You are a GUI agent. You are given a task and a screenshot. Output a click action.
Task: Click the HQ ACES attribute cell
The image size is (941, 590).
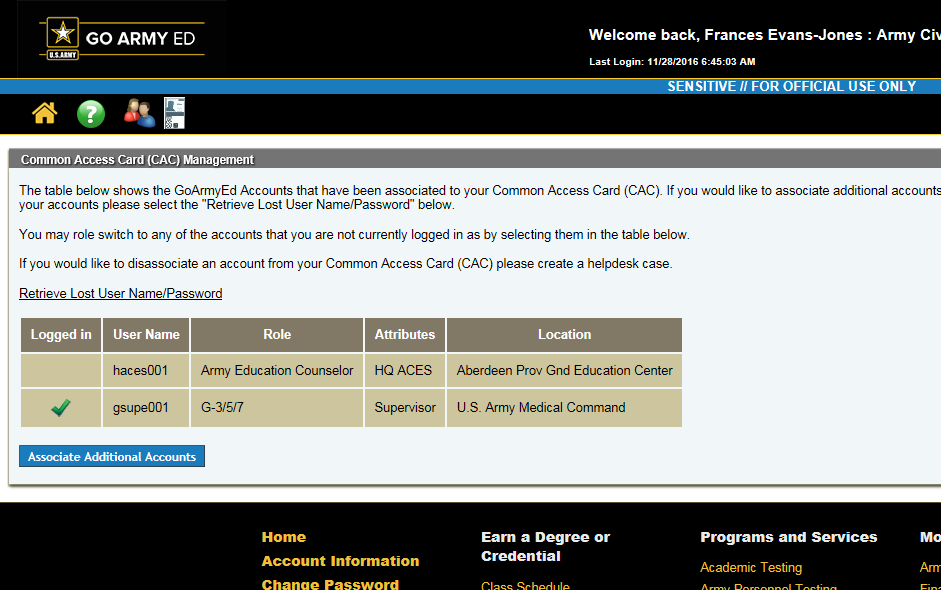[404, 371]
